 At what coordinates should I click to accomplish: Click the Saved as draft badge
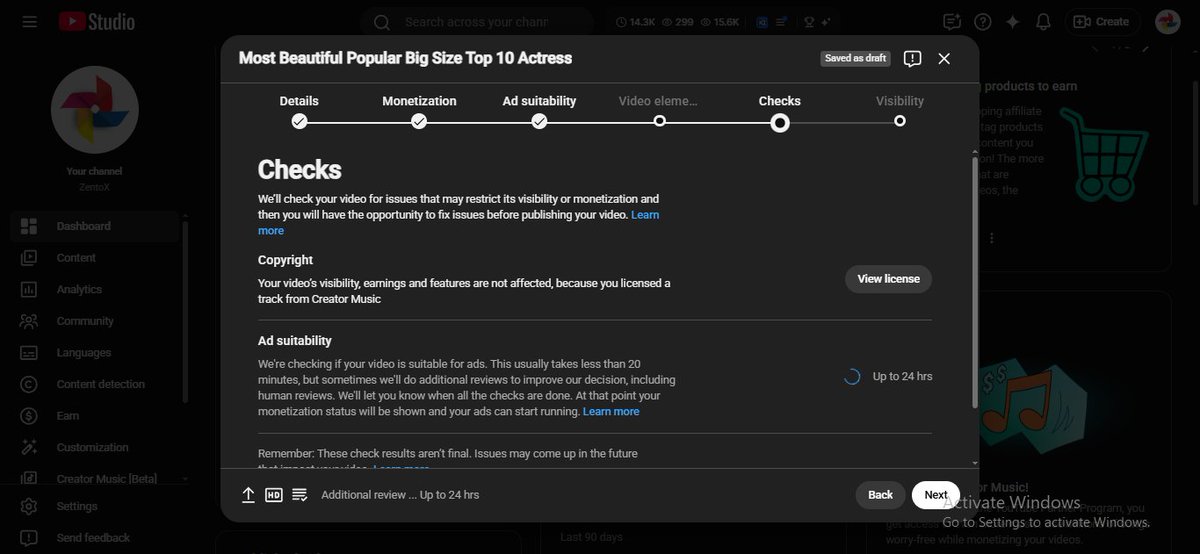pyautogui.click(x=855, y=59)
